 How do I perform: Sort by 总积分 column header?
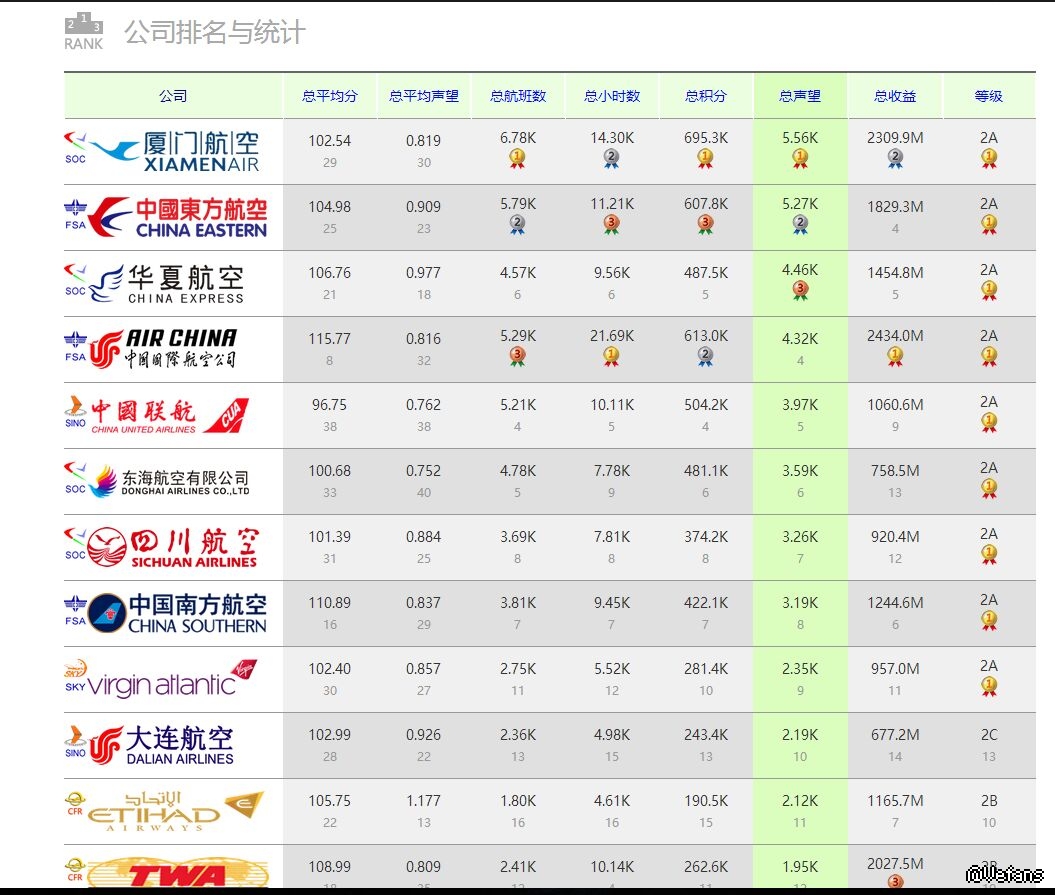pyautogui.click(x=706, y=96)
